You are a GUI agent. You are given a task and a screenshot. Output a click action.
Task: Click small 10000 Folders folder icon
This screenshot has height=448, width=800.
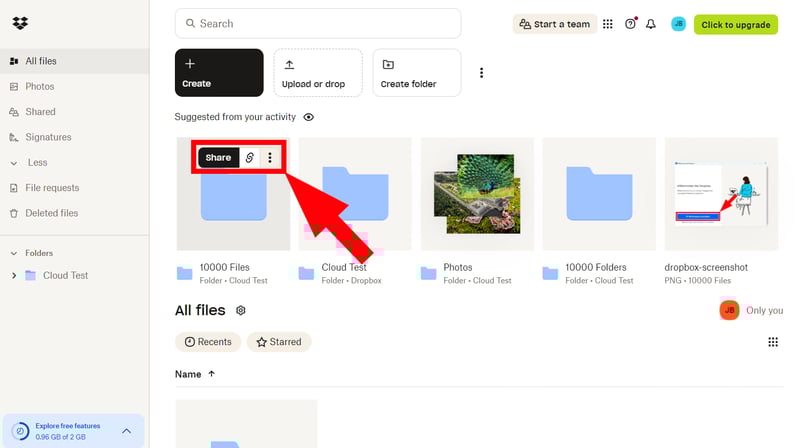coord(550,273)
